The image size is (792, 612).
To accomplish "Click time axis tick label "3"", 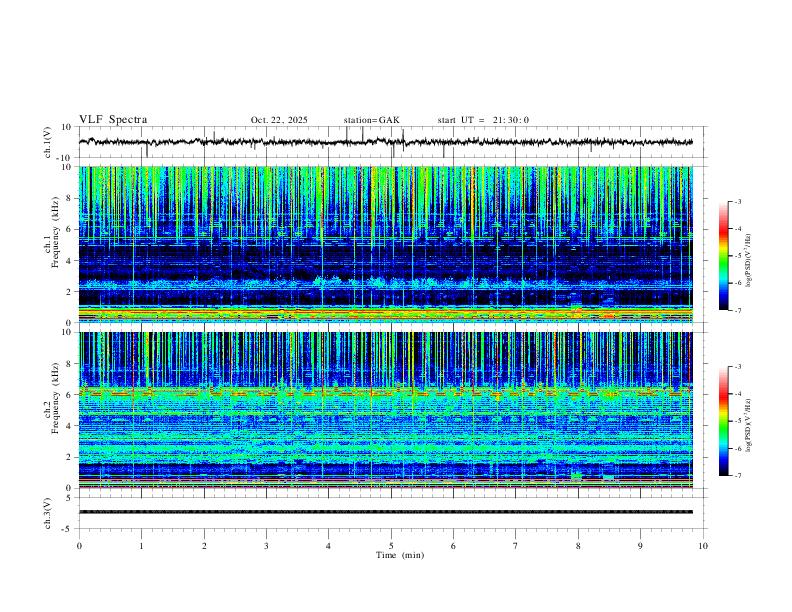I will [x=266, y=546].
